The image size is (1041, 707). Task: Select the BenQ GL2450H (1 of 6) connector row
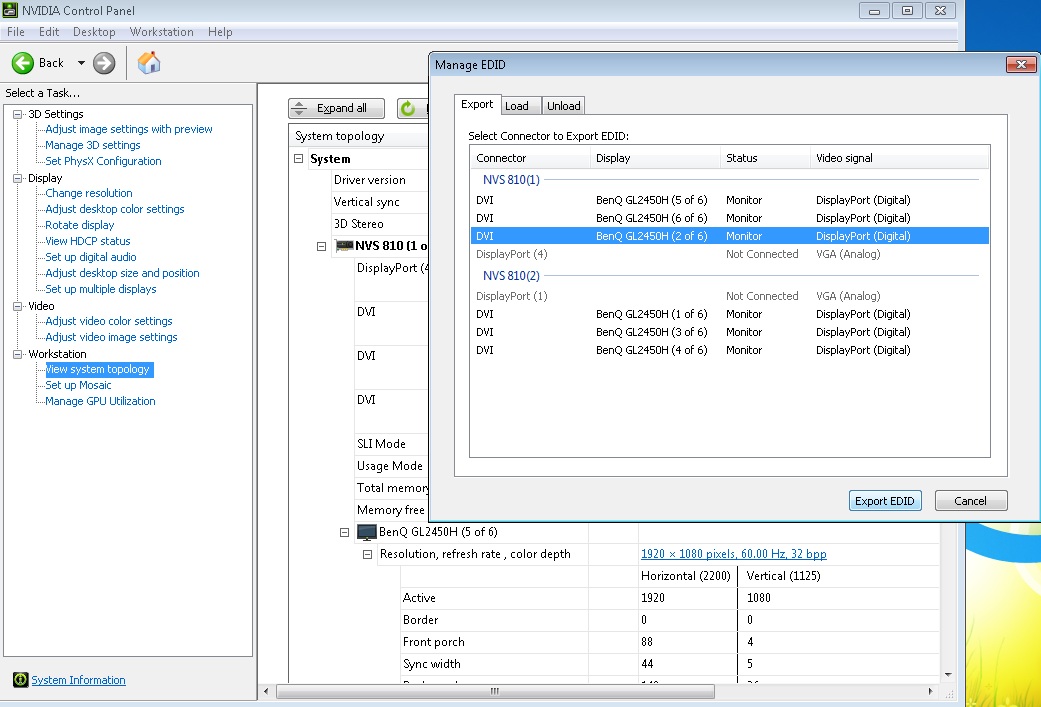tap(730, 314)
